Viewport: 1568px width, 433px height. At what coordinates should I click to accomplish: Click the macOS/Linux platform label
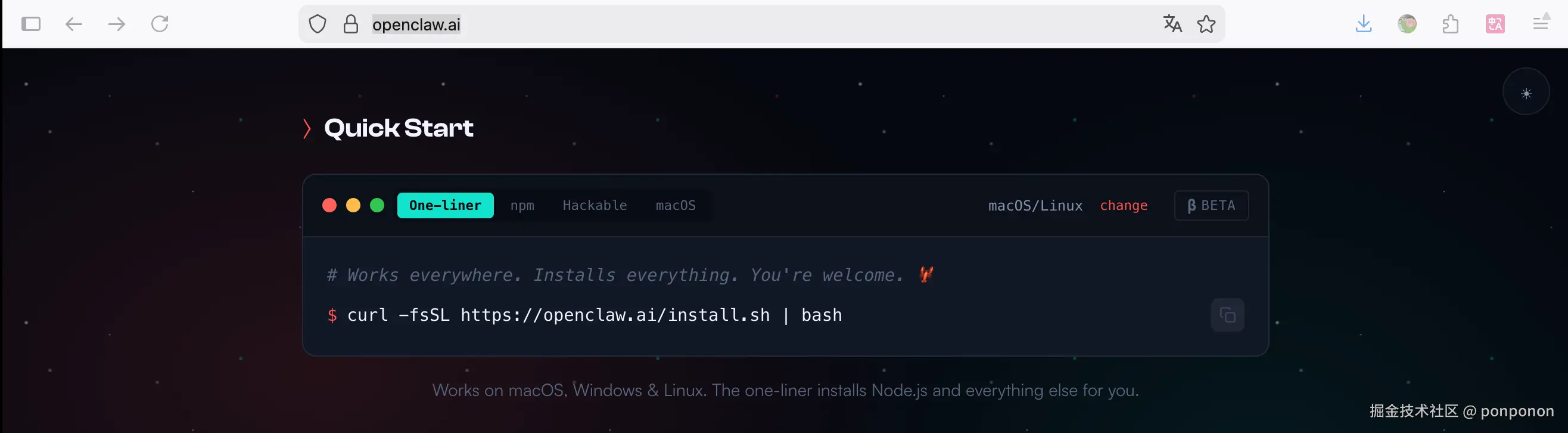click(x=1035, y=206)
